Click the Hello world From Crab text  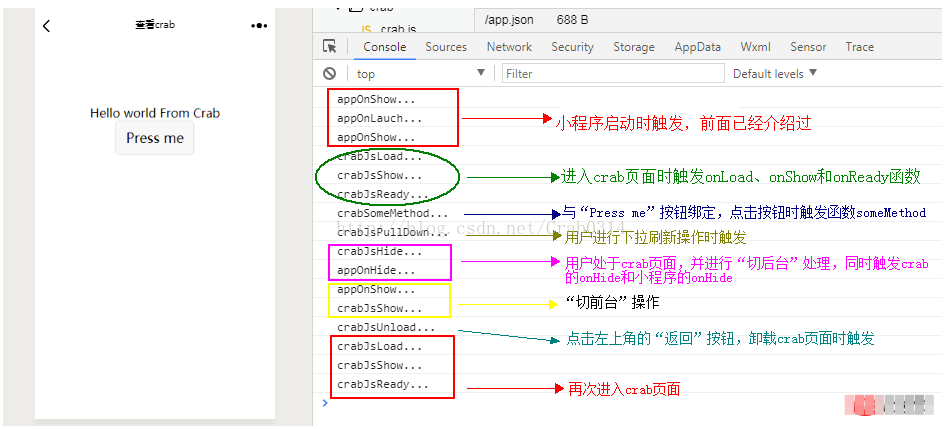coord(155,113)
